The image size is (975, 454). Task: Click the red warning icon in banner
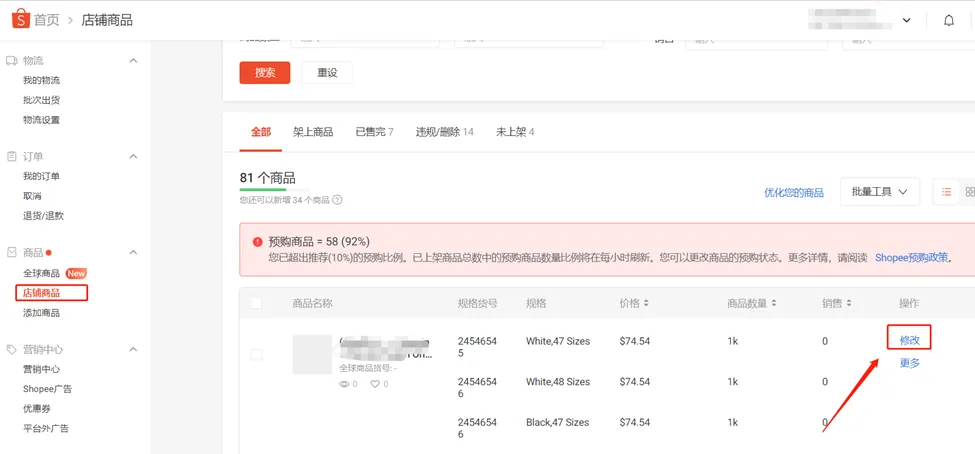[x=257, y=242]
